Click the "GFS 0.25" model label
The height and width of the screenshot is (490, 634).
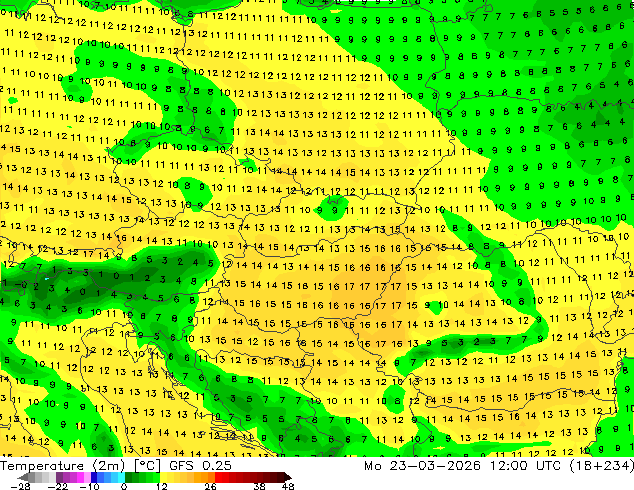pos(200,466)
